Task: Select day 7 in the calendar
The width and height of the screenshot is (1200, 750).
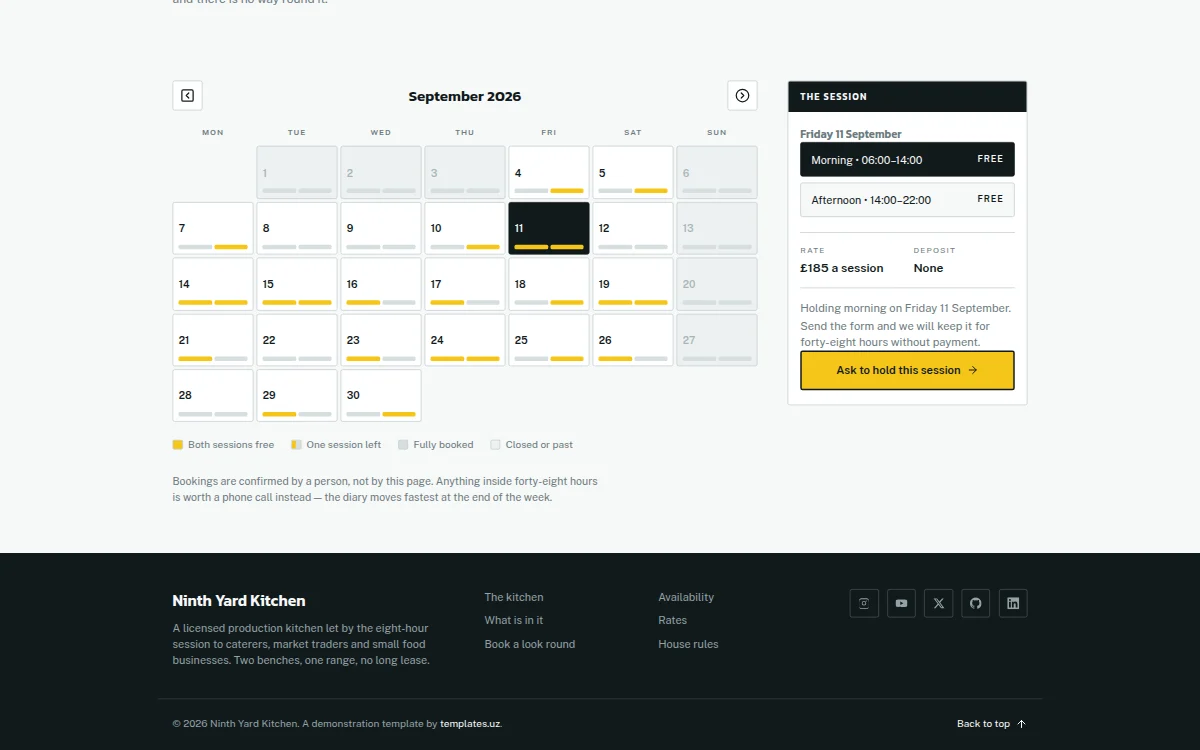Action: click(x=213, y=228)
